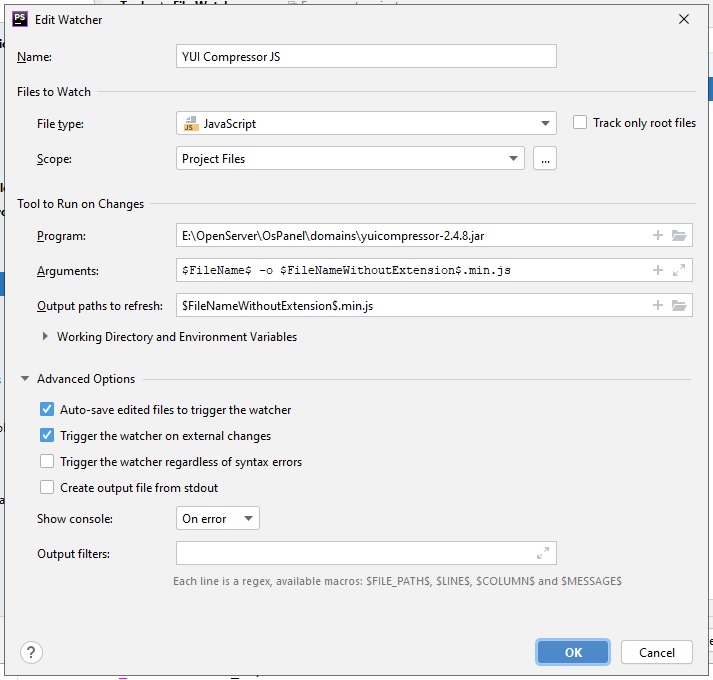This screenshot has height=680, width=713.
Task: Open the Show console dropdown
Action: [218, 518]
